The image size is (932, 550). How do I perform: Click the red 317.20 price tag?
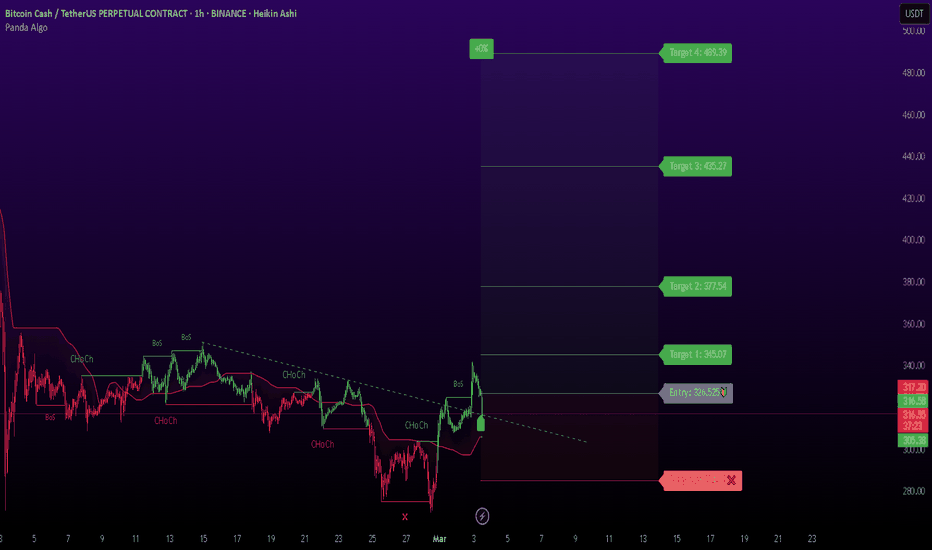[x=913, y=387]
